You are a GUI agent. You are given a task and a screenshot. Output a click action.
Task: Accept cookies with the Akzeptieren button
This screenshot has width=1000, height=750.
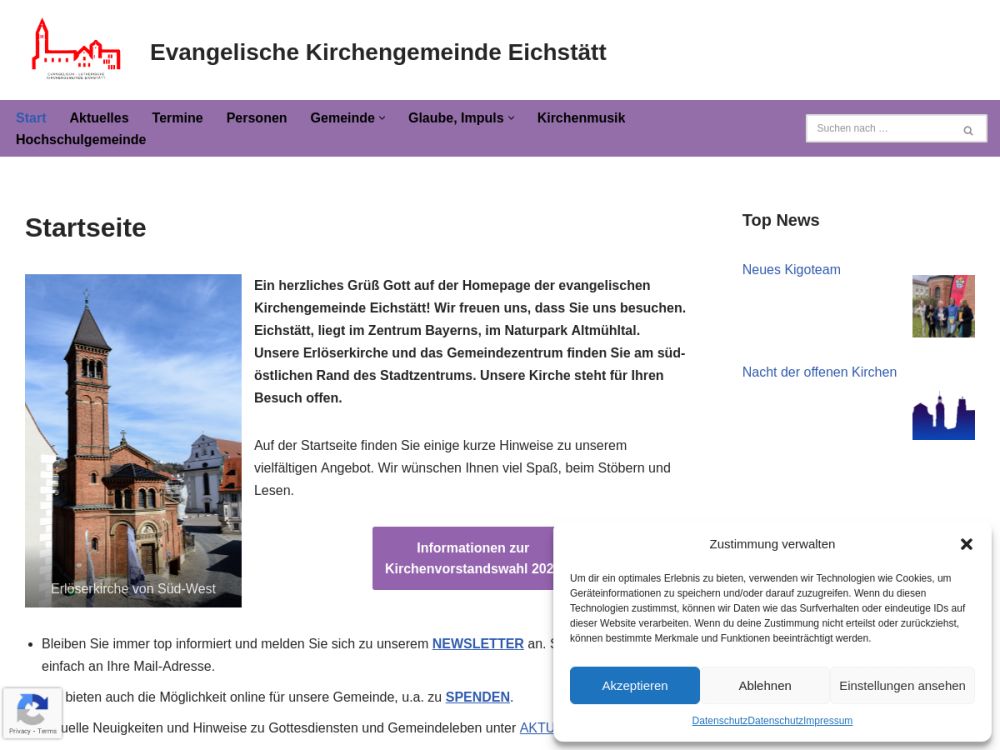pyautogui.click(x=634, y=685)
